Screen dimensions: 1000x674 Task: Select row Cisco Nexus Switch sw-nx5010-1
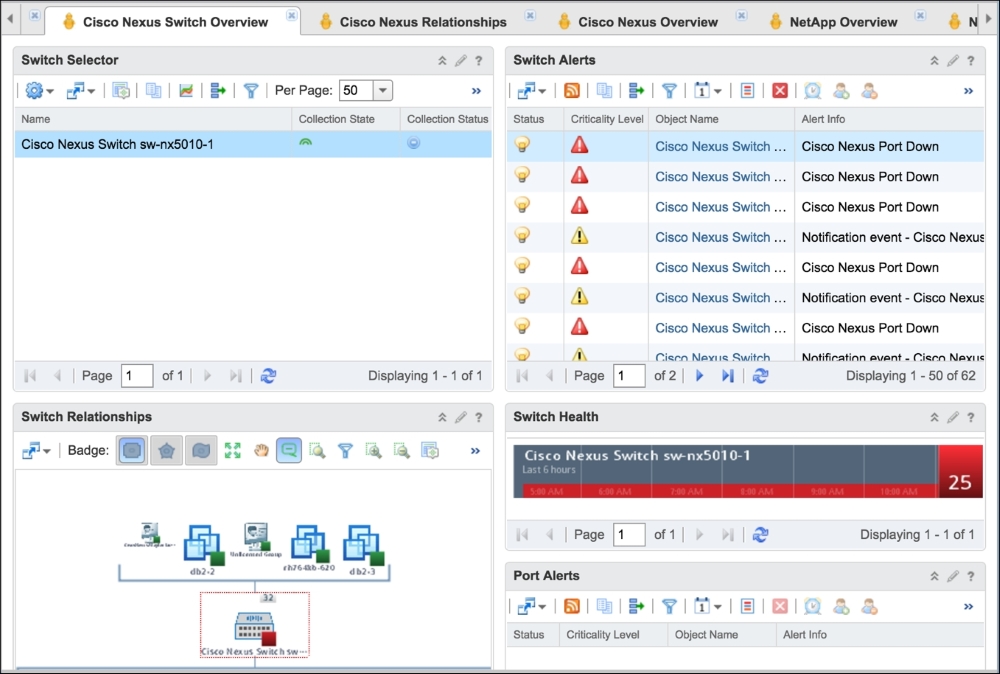[x=253, y=144]
